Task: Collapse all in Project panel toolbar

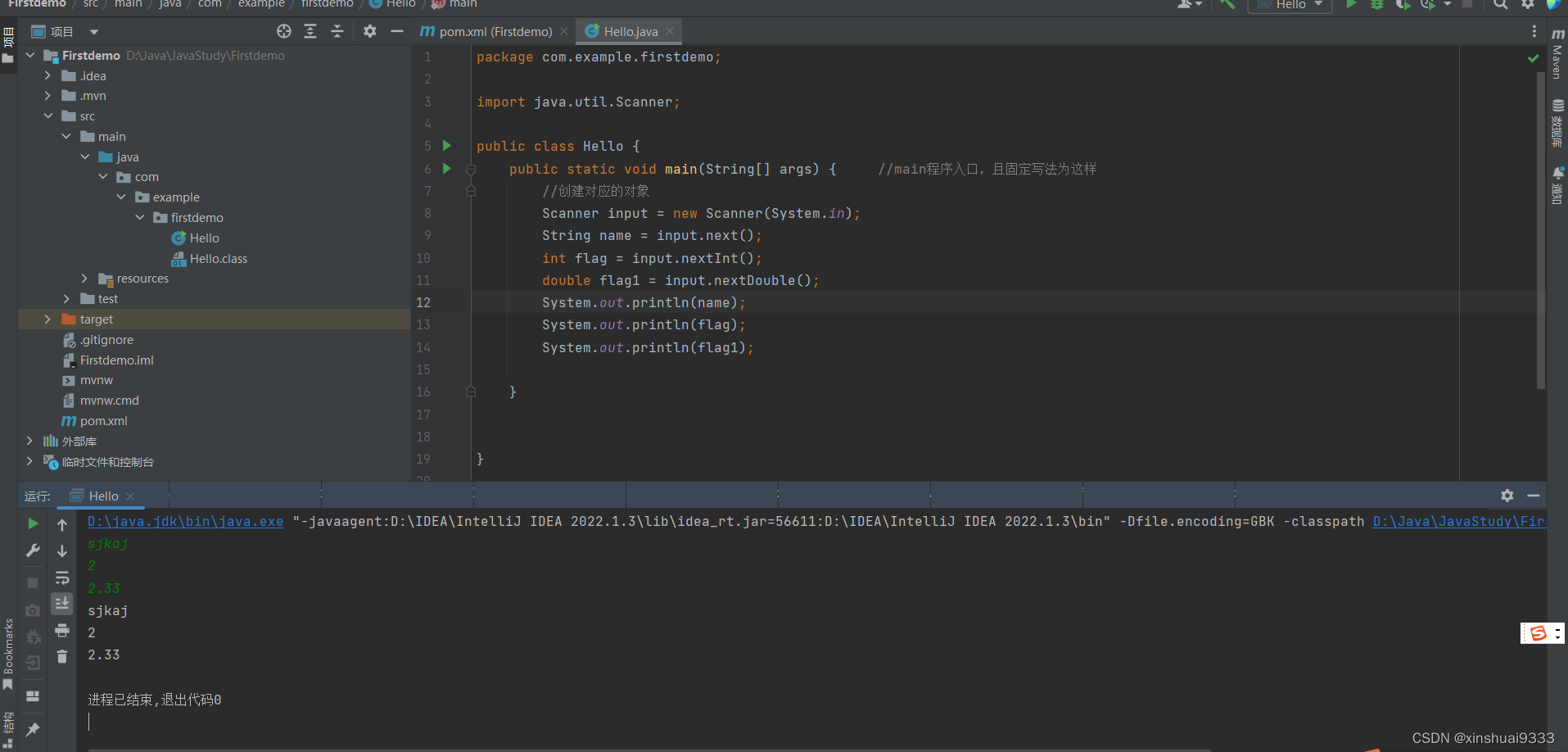Action: pyautogui.click(x=337, y=31)
